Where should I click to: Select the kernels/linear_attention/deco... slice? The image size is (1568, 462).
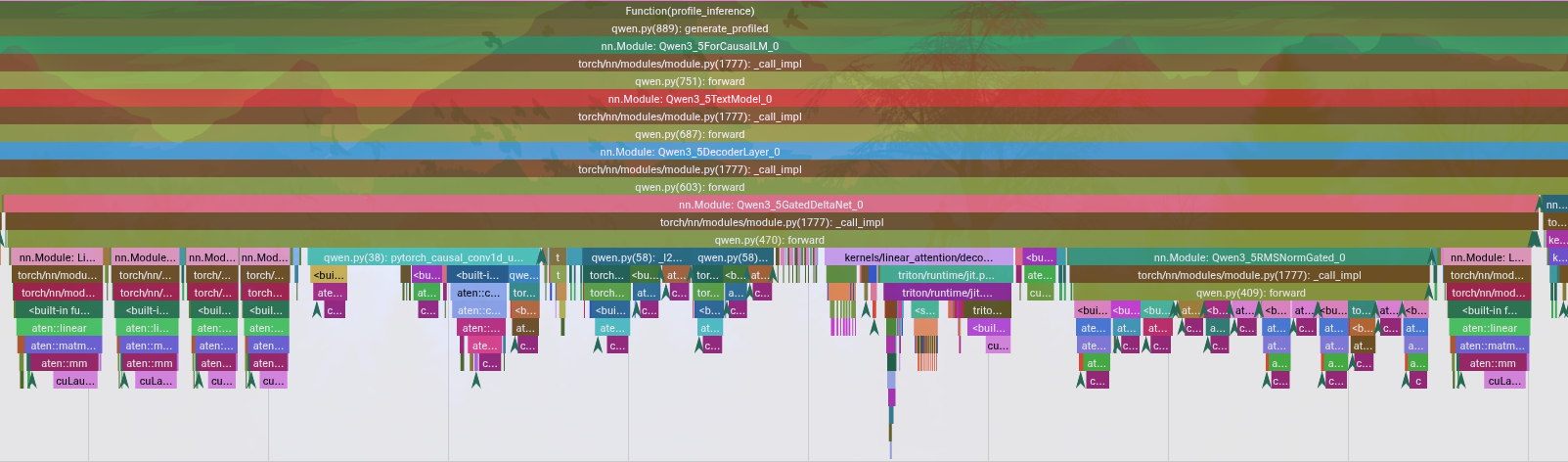point(918,257)
